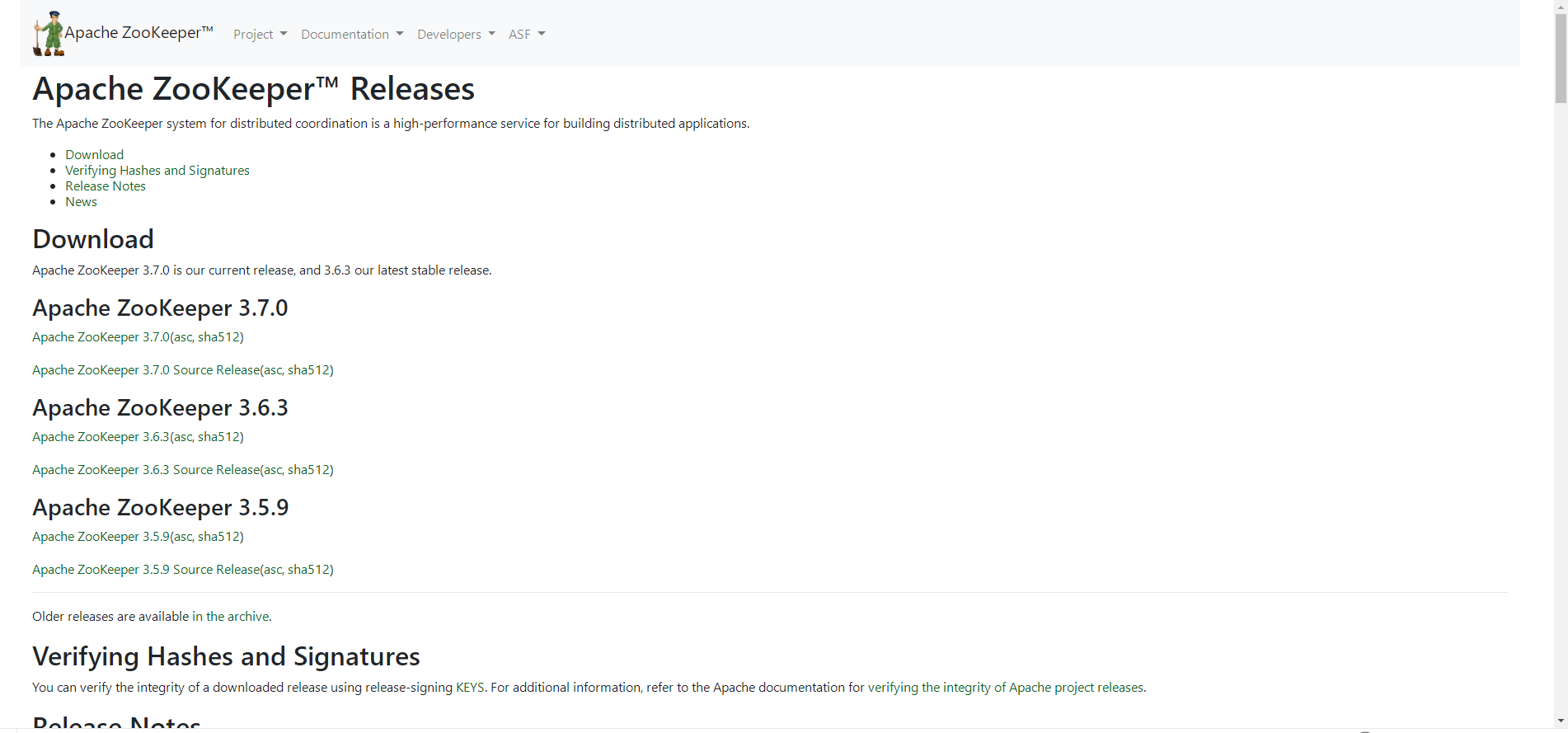Click the Apache ZooKeeper 3.7.0 heading
This screenshot has width=1568, height=733.
160,308
